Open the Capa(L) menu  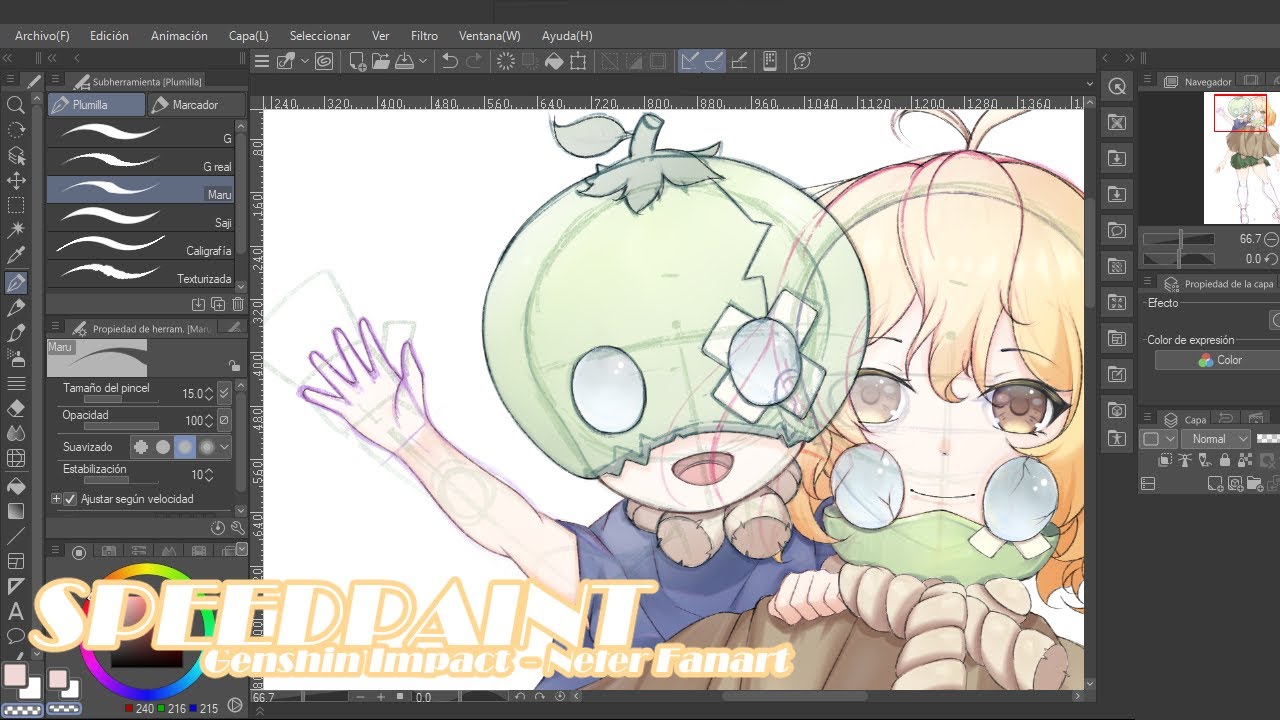(248, 36)
